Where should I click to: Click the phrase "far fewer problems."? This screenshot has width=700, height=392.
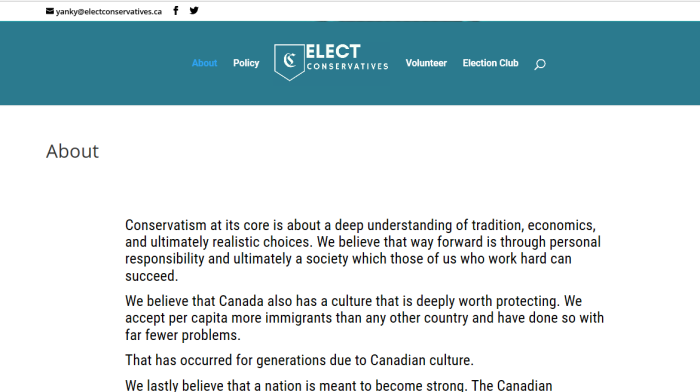click(x=183, y=335)
